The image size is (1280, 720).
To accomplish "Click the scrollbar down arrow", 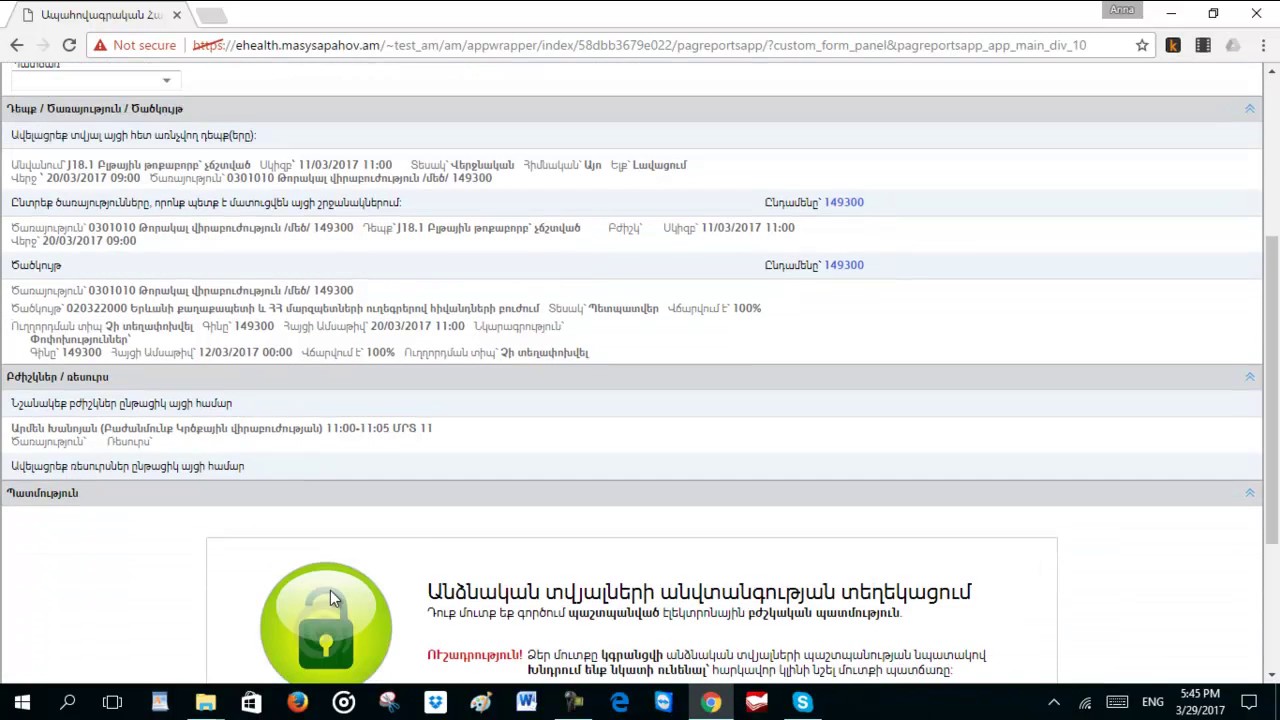I will pyautogui.click(x=1271, y=675).
